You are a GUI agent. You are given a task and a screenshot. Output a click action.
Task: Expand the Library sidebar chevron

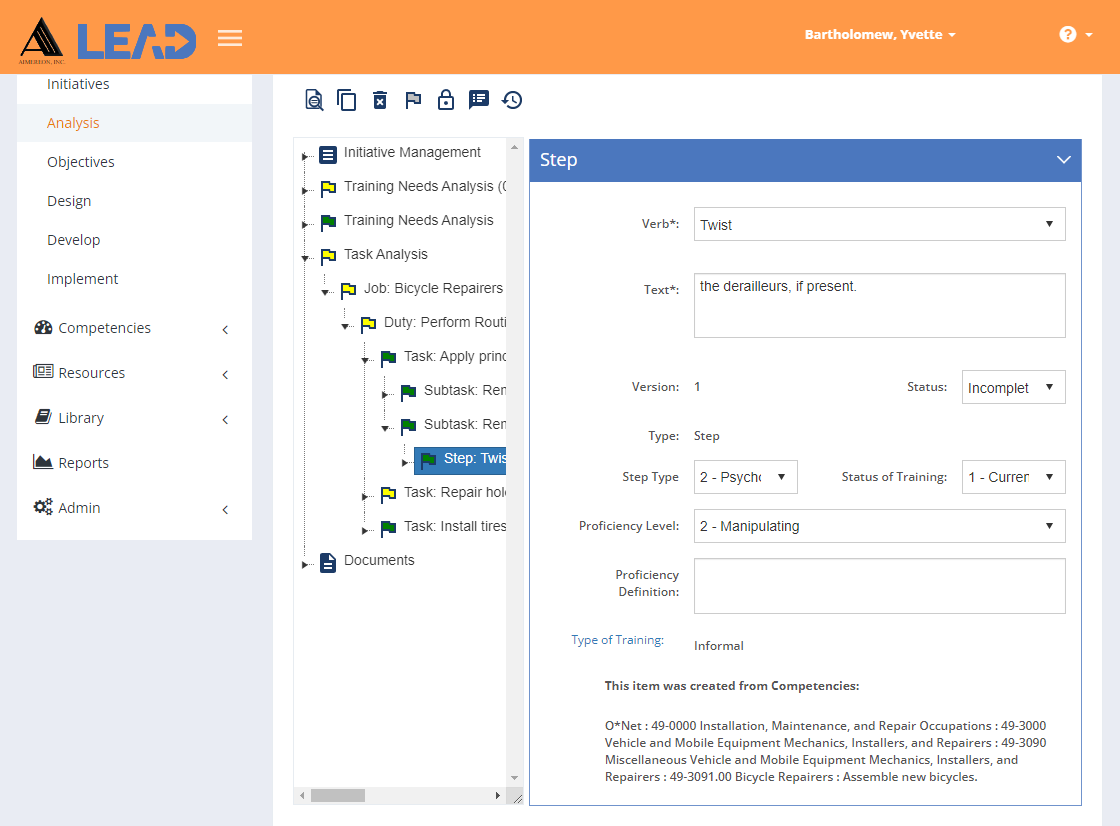coord(225,419)
